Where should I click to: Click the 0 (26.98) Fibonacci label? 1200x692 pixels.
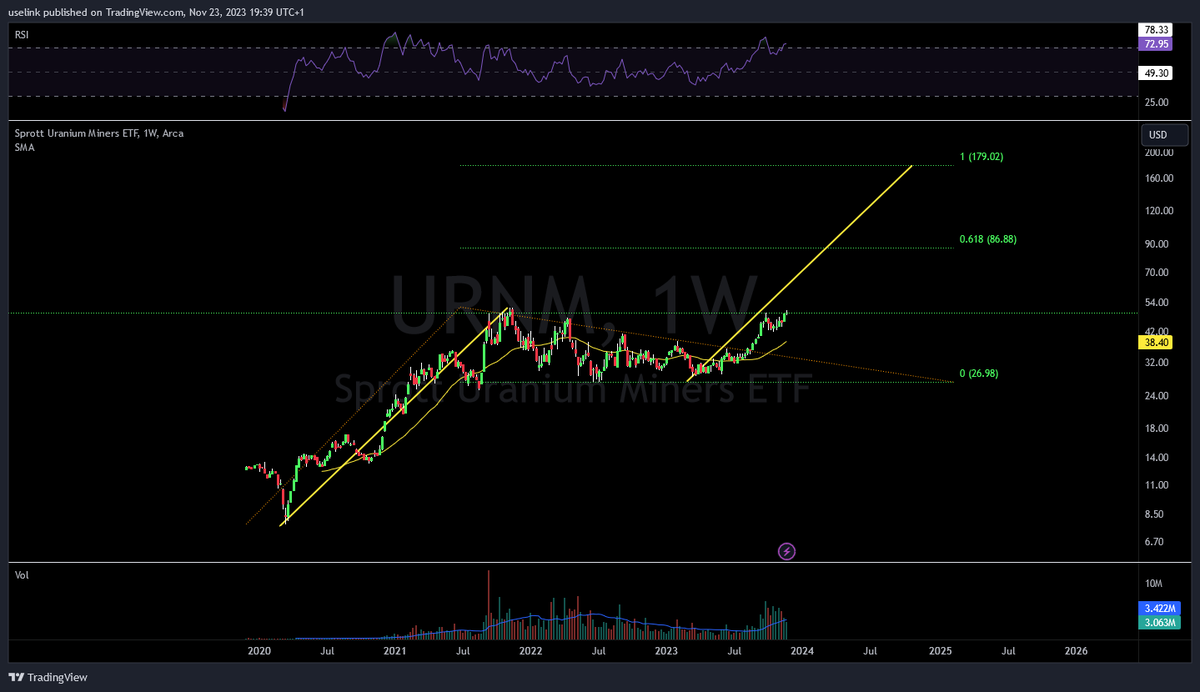tap(979, 373)
